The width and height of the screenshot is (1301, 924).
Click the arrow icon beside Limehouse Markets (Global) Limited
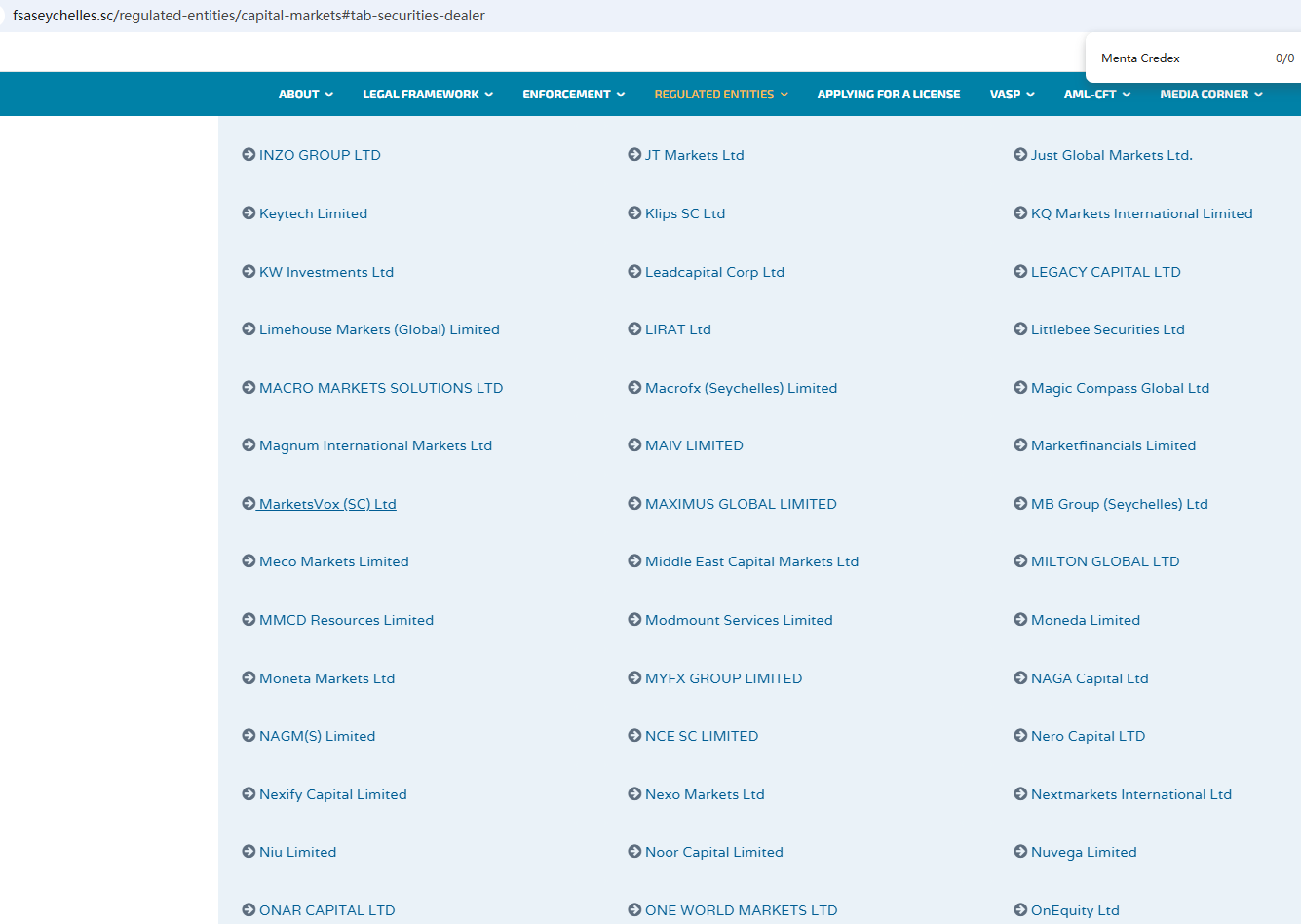(249, 328)
